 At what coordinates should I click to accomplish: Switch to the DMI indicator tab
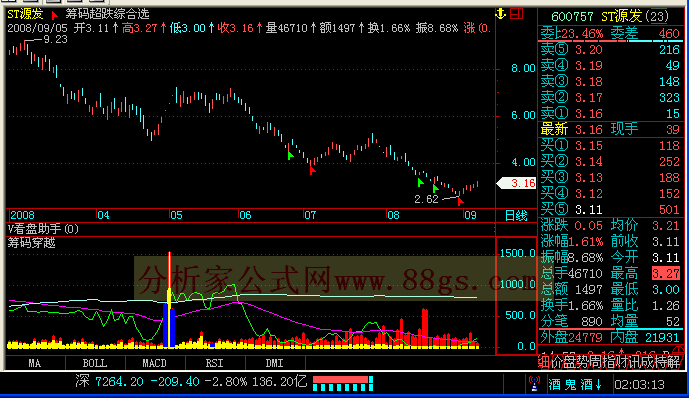click(275, 363)
